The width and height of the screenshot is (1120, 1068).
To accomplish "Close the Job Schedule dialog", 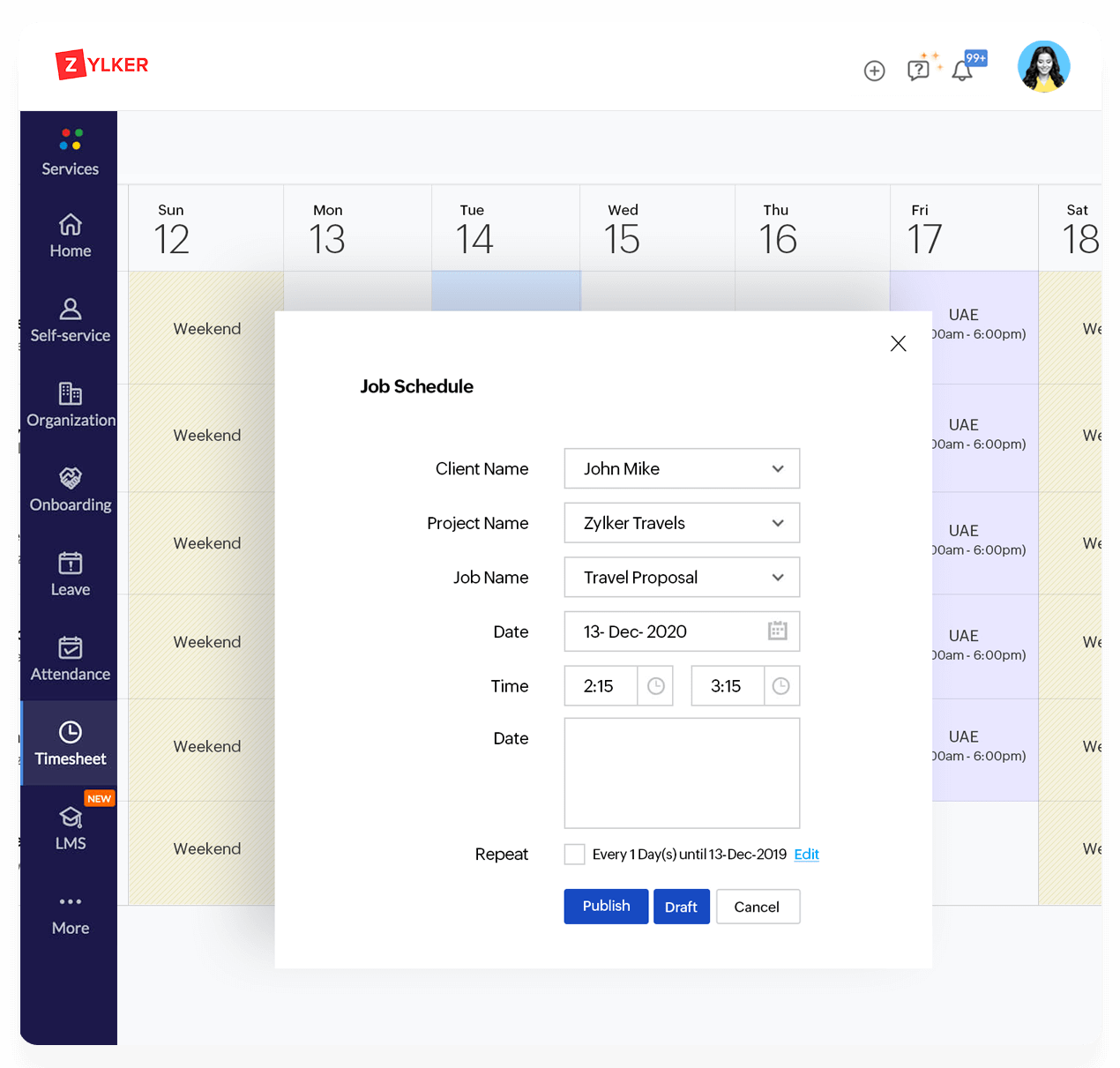I will click(898, 343).
